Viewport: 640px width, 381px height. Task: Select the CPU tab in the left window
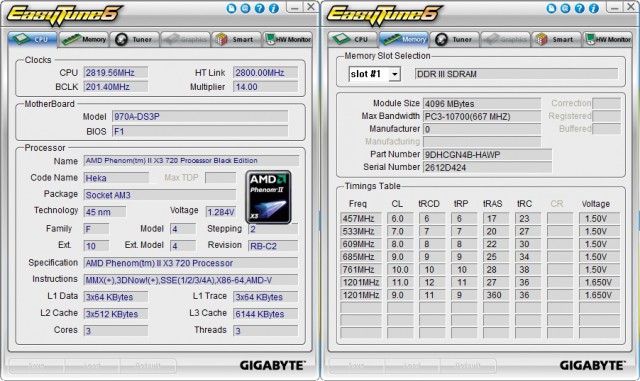coord(33,40)
